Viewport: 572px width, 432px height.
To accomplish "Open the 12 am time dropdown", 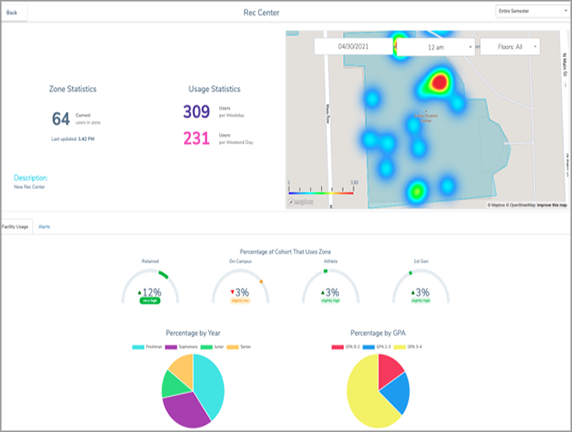I will click(436, 47).
